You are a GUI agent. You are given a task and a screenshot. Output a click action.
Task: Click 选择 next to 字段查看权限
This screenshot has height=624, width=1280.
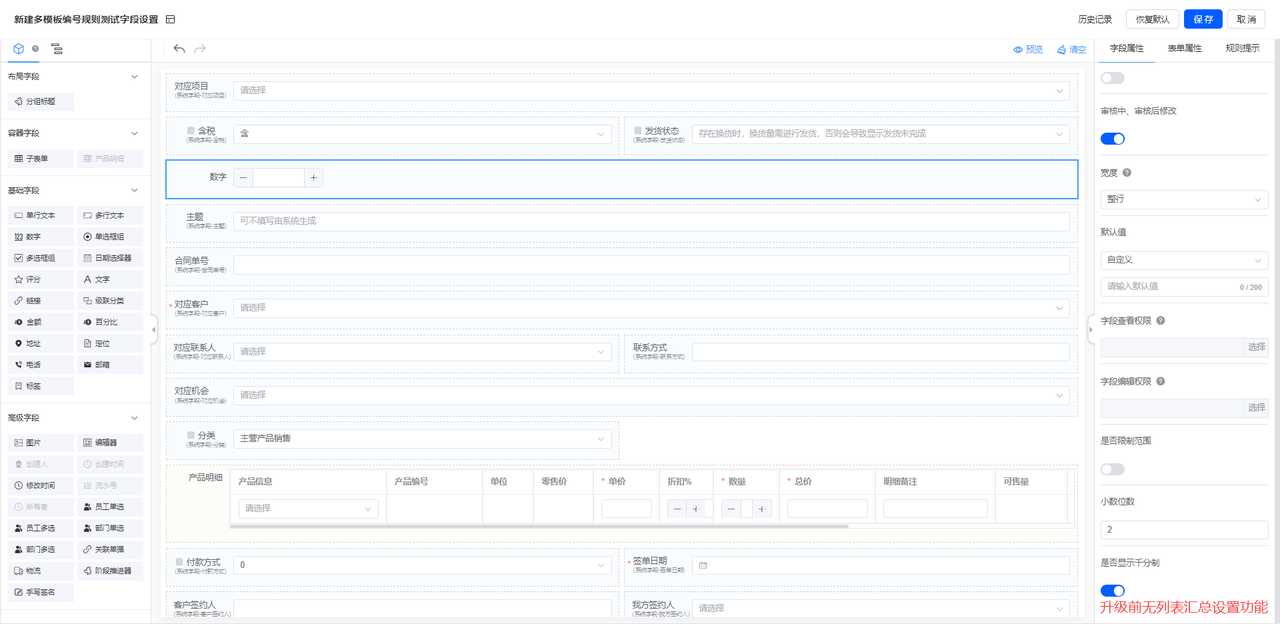click(x=1257, y=347)
